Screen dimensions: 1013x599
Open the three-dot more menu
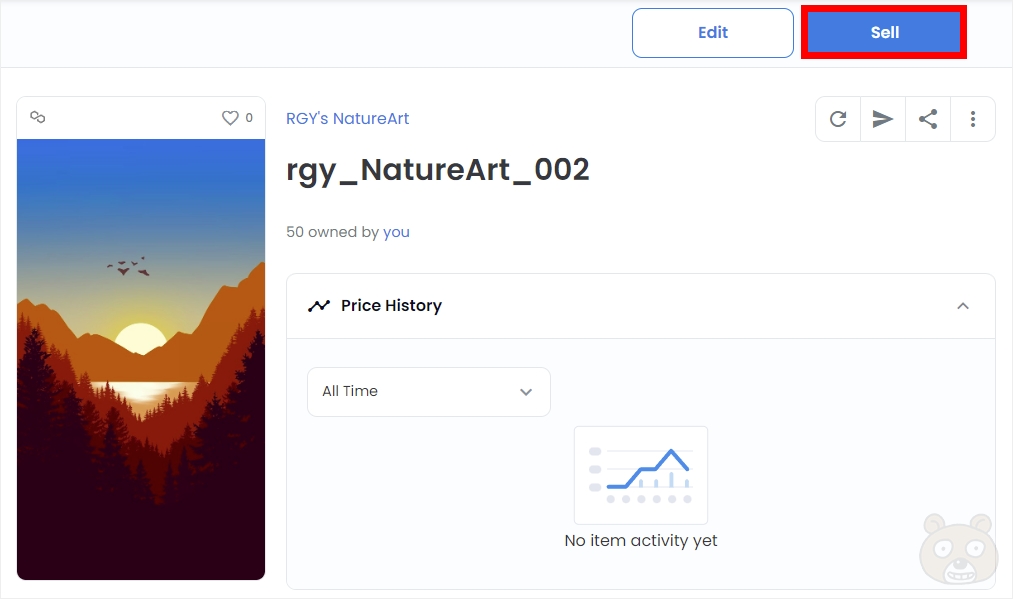[972, 119]
